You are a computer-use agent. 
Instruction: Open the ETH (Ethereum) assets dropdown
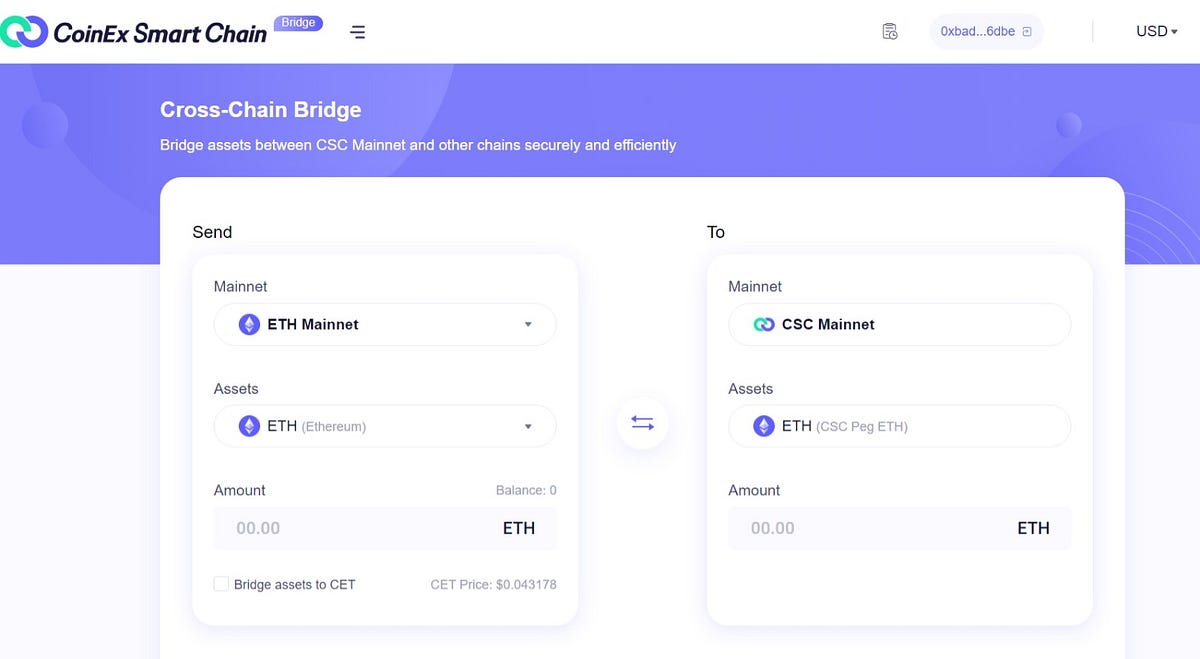point(529,425)
